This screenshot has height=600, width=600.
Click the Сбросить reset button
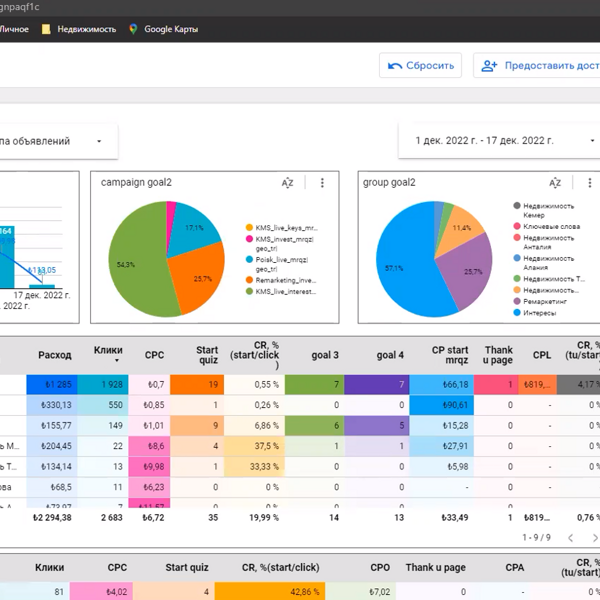tap(420, 66)
